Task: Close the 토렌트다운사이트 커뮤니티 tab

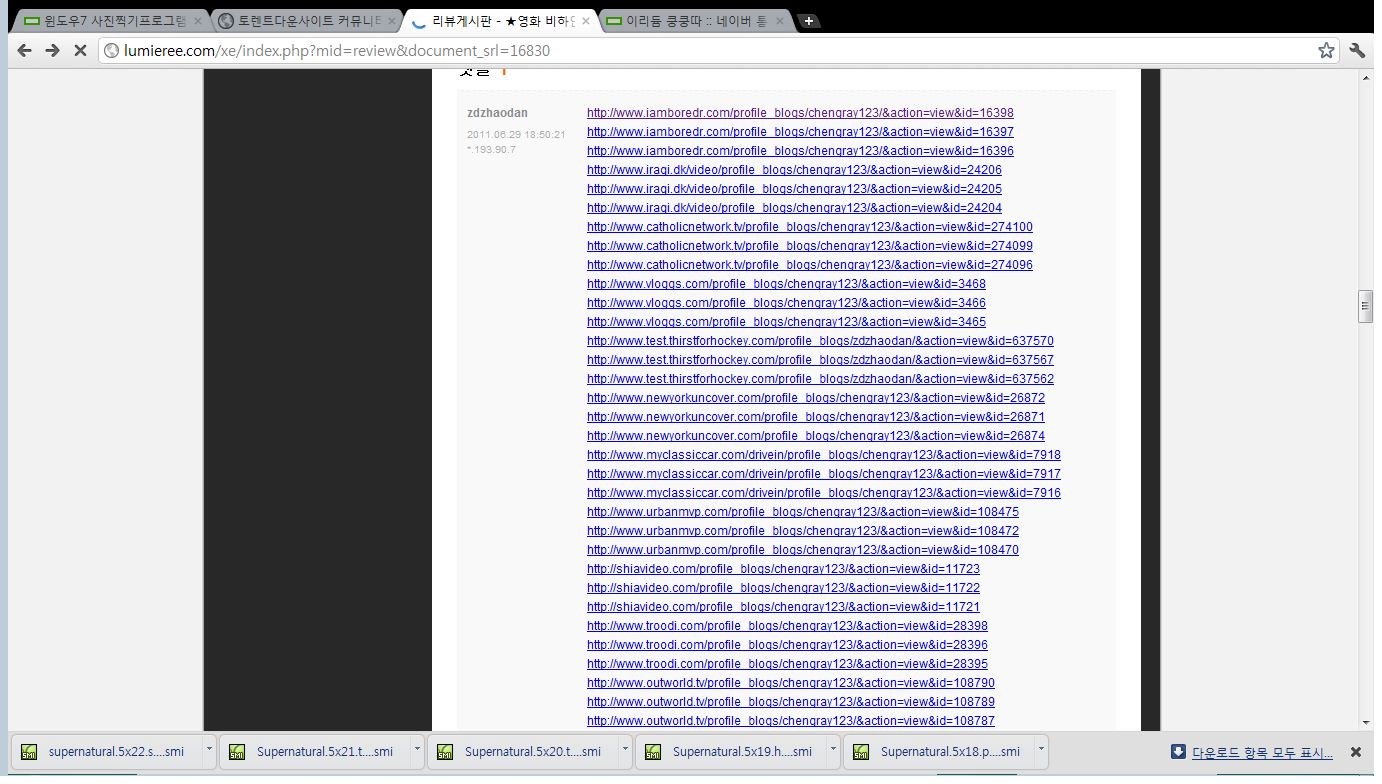Action: [x=391, y=21]
